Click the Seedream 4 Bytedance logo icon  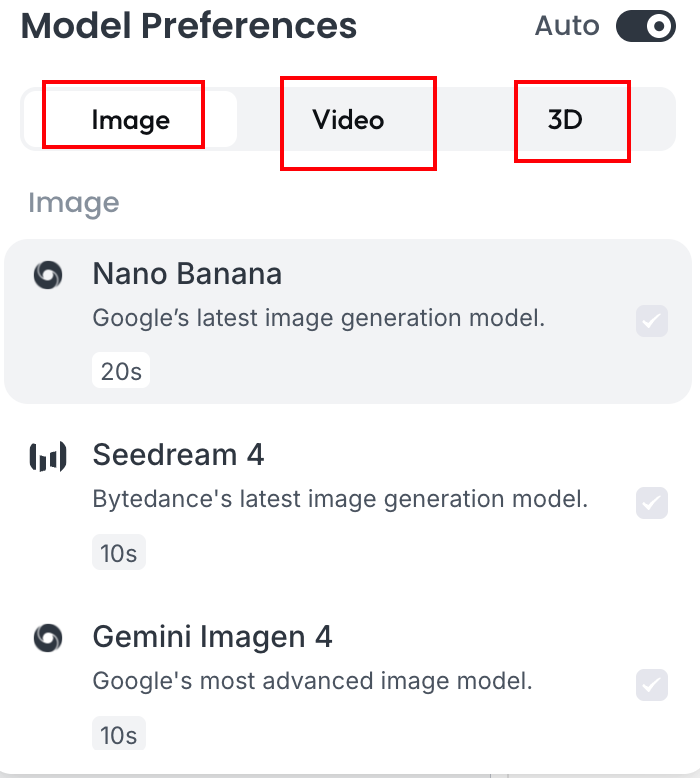tap(48, 457)
